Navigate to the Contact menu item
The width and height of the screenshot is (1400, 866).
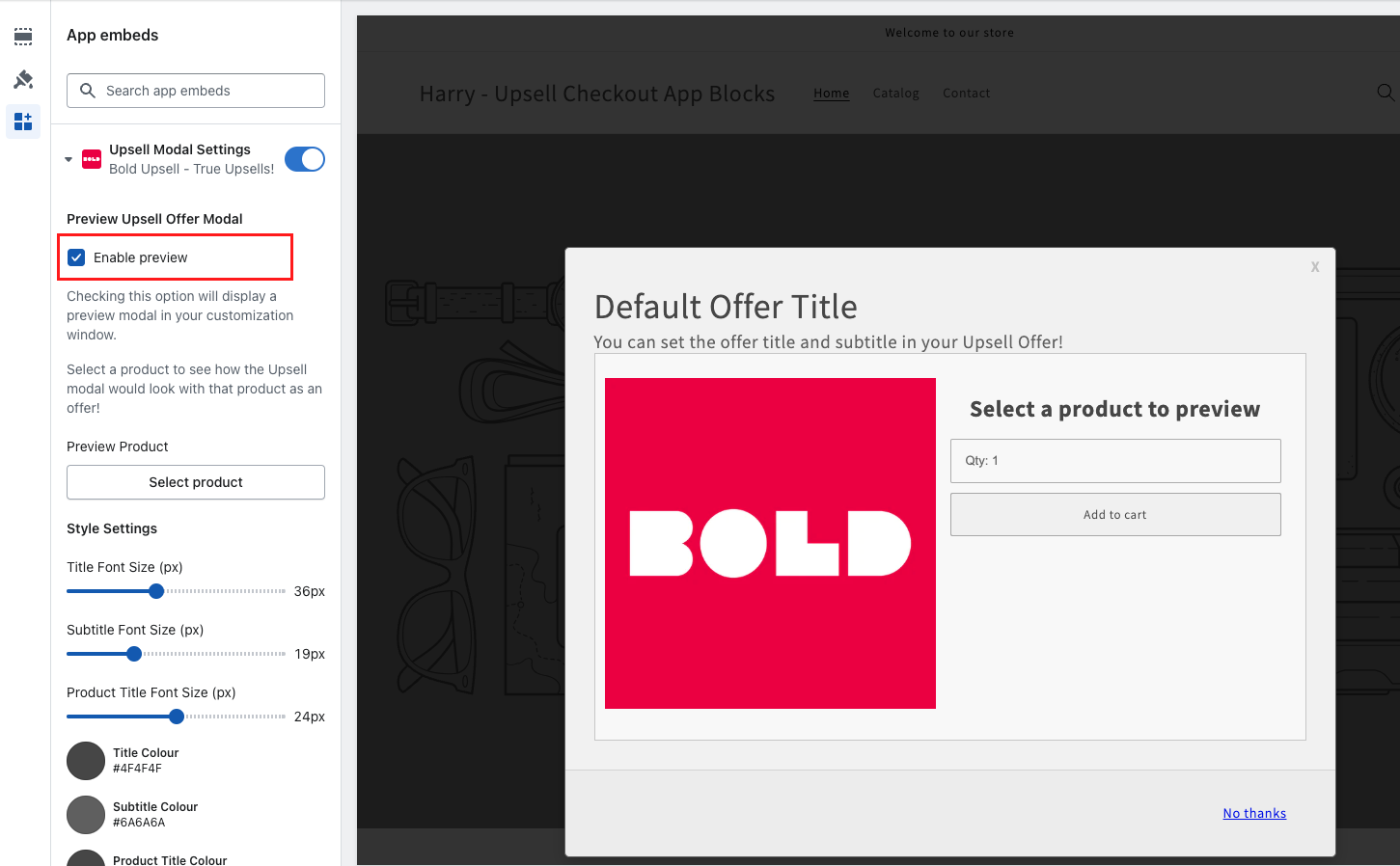[x=966, y=93]
